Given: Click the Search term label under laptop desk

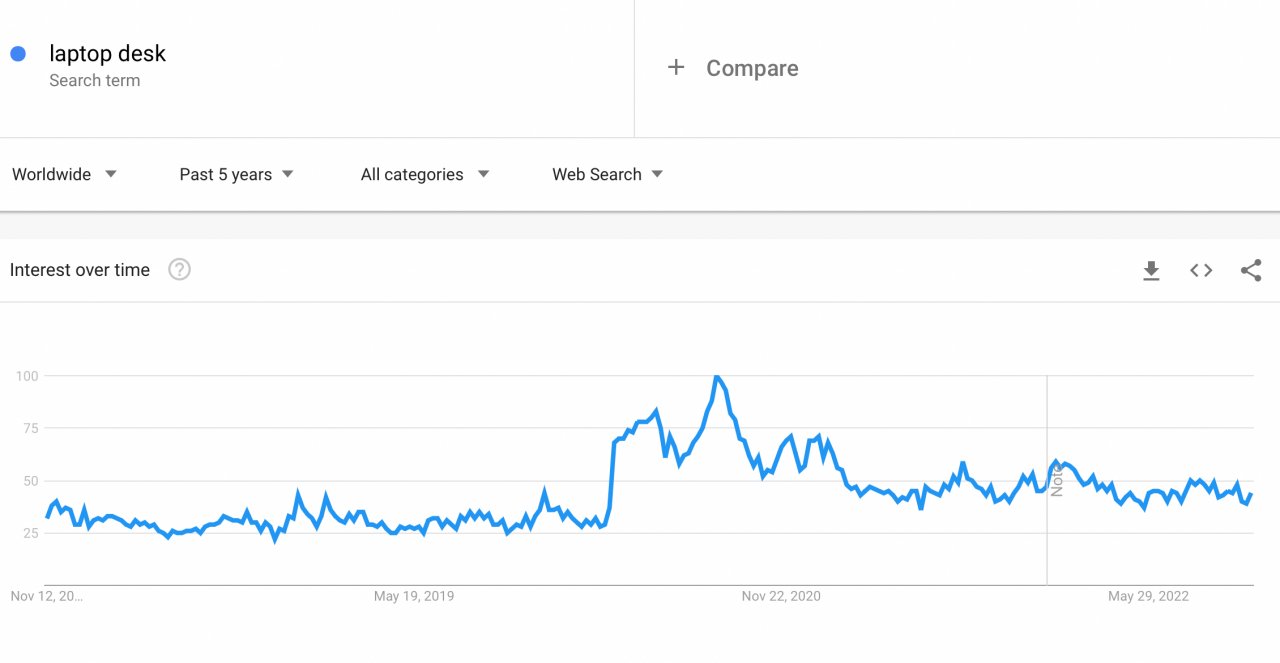Looking at the screenshot, I should click(95, 80).
